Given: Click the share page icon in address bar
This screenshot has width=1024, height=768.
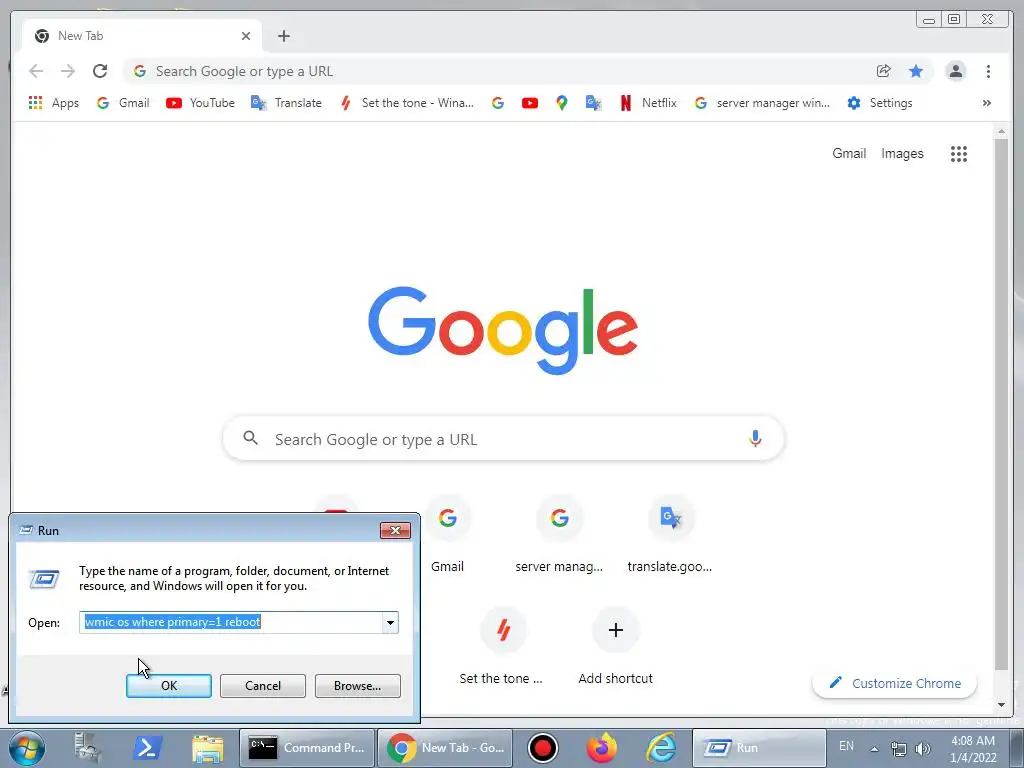Looking at the screenshot, I should click(x=884, y=71).
